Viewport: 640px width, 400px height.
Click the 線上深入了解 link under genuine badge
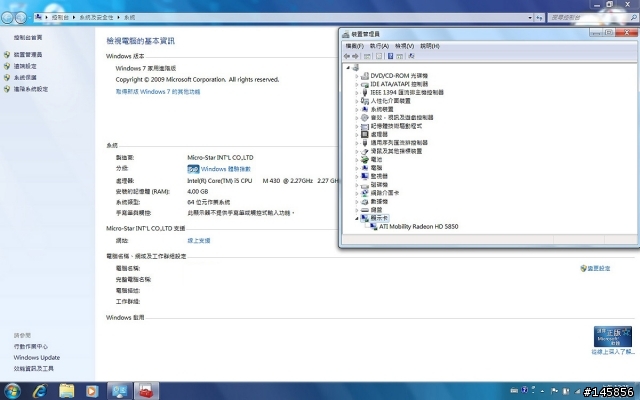click(613, 352)
